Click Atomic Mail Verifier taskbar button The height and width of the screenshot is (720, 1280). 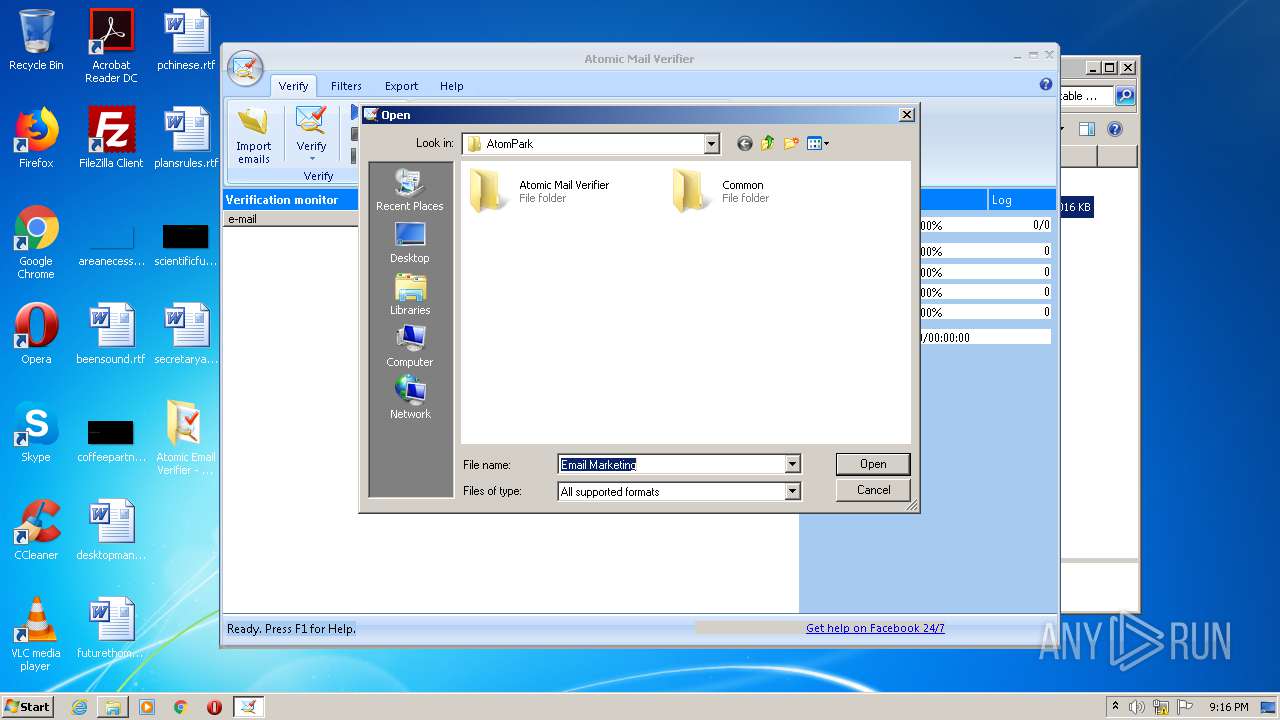pos(248,707)
